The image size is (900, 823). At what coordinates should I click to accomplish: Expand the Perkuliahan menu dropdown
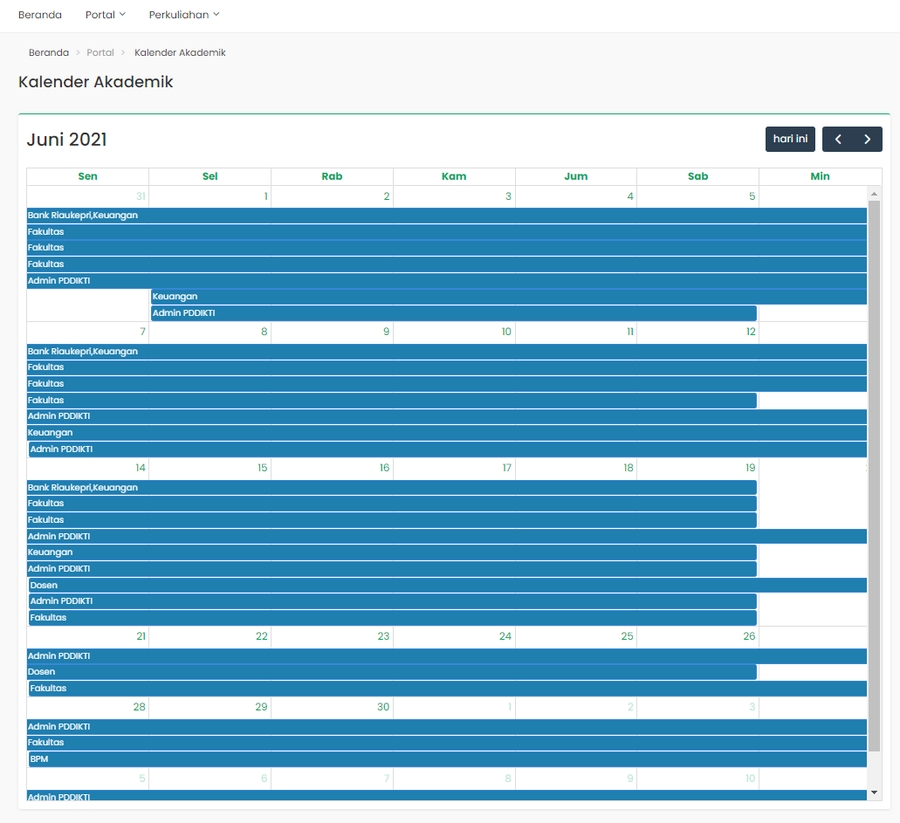click(184, 15)
